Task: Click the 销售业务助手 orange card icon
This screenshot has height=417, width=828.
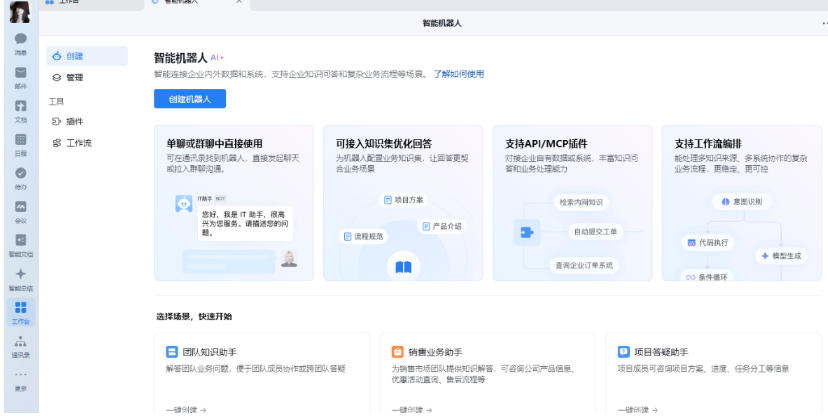Action: 398,352
